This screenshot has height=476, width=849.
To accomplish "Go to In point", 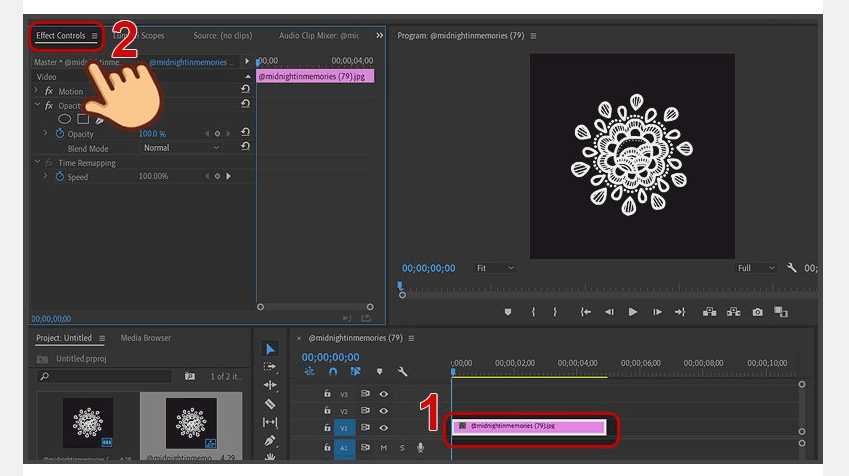I will [585, 312].
